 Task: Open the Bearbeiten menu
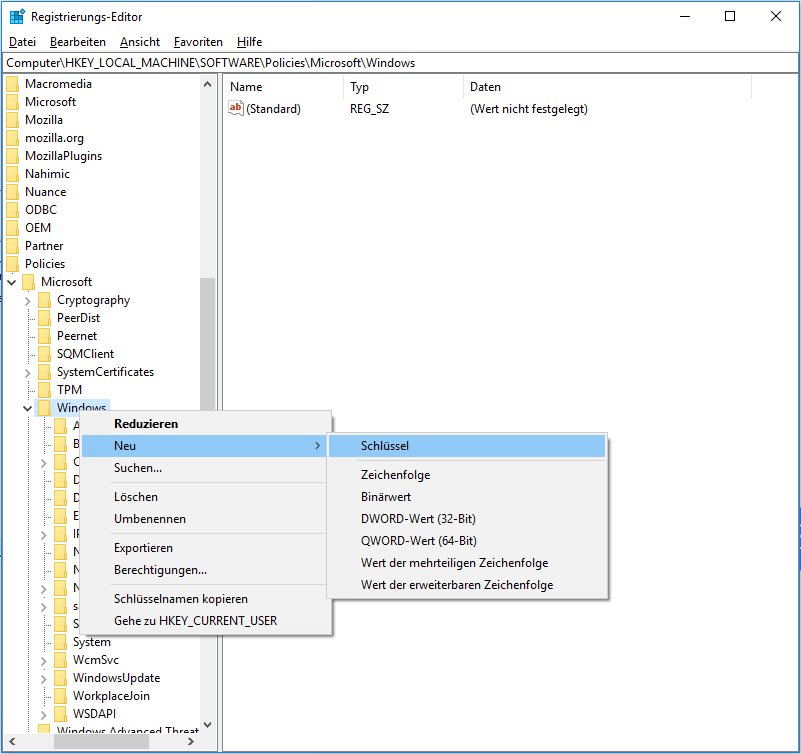pyautogui.click(x=78, y=42)
